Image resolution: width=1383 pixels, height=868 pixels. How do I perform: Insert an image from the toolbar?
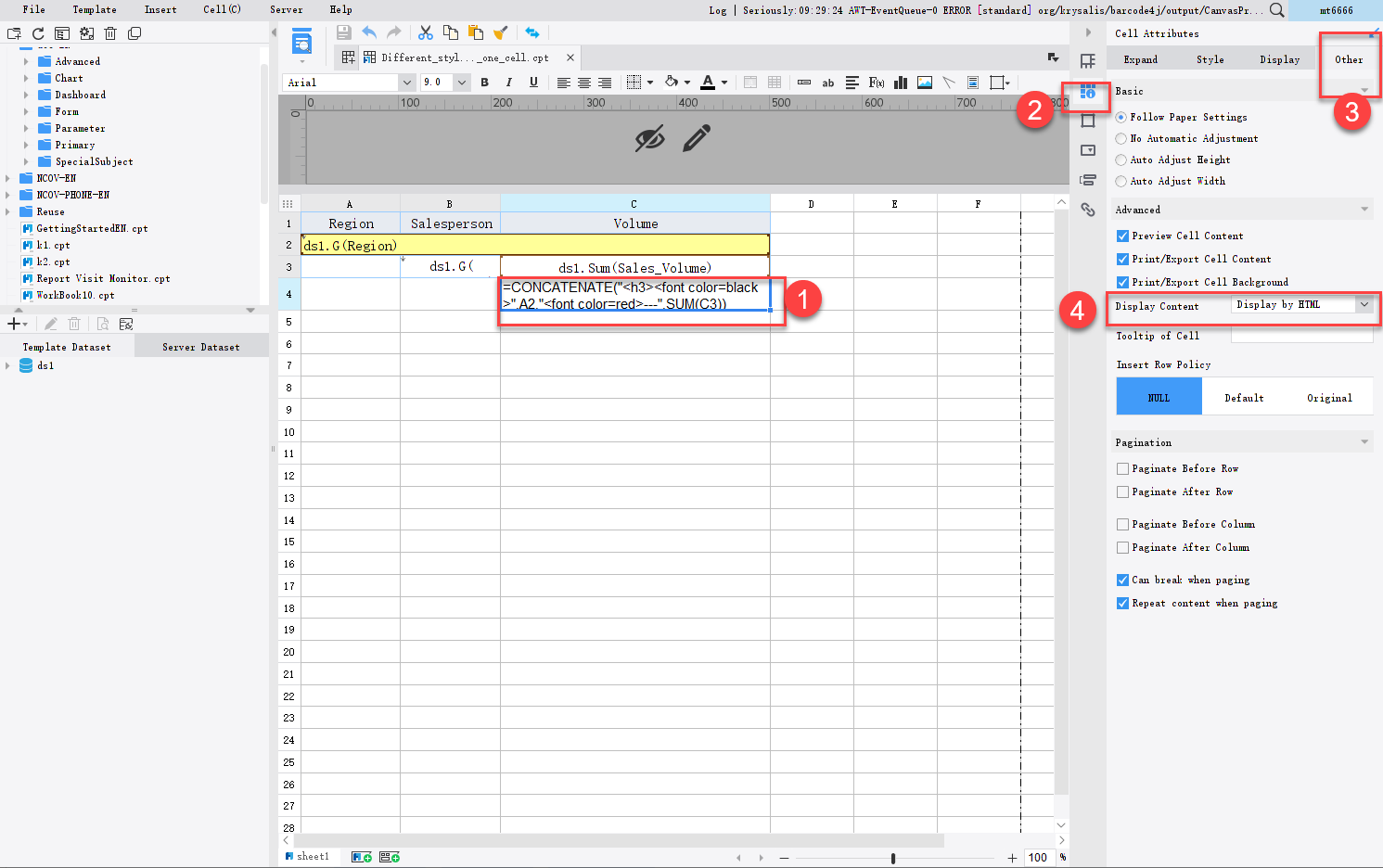tap(924, 83)
